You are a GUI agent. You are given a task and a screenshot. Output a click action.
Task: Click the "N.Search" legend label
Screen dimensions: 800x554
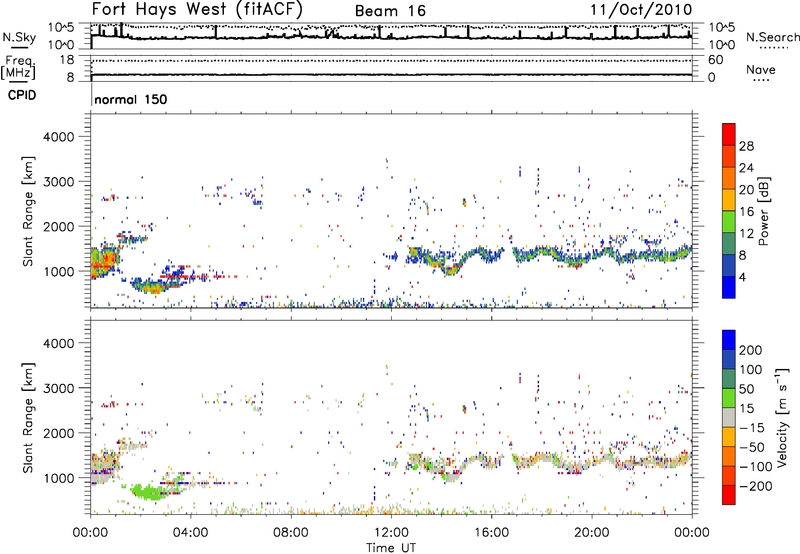(772, 37)
